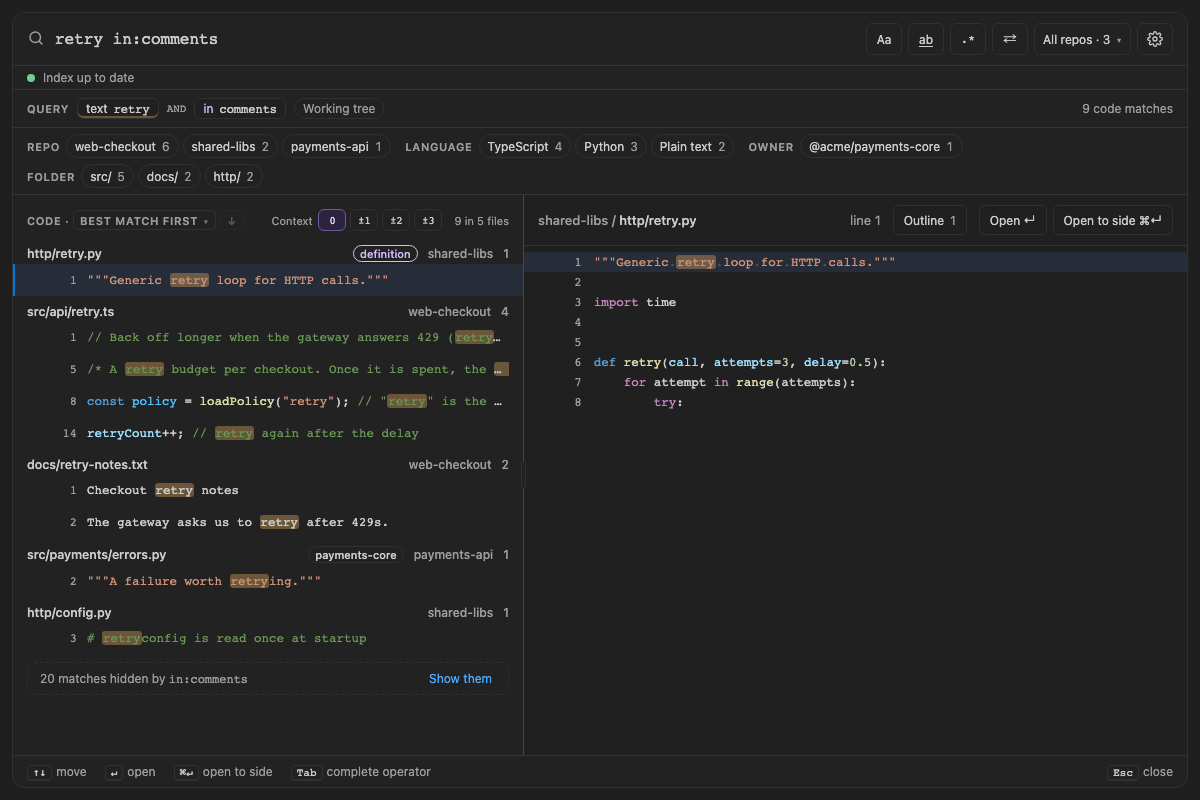Select src/payments/errors.py file header
Image resolution: width=1200 pixels, height=800 pixels.
pyautogui.click(x=268, y=555)
